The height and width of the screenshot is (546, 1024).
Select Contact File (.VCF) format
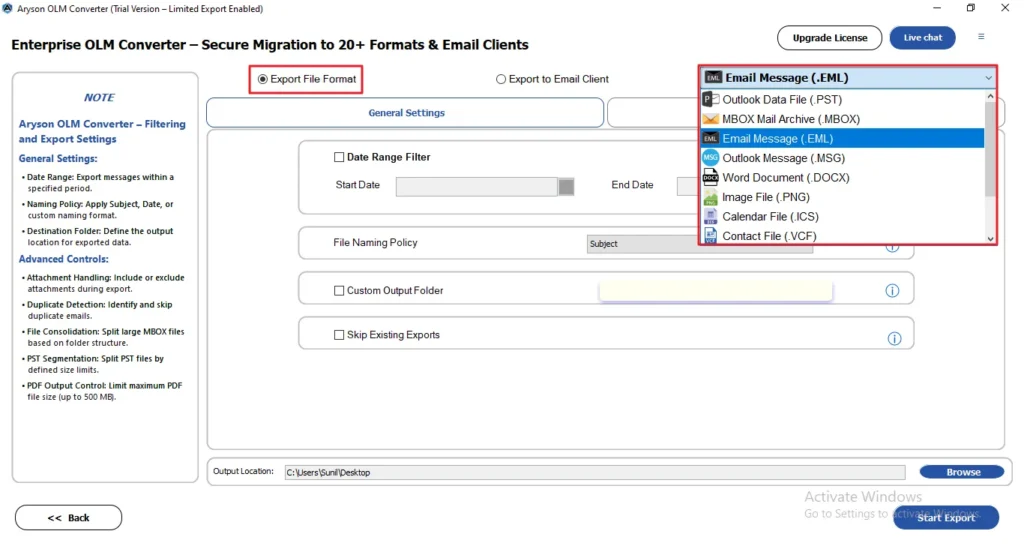point(842,236)
